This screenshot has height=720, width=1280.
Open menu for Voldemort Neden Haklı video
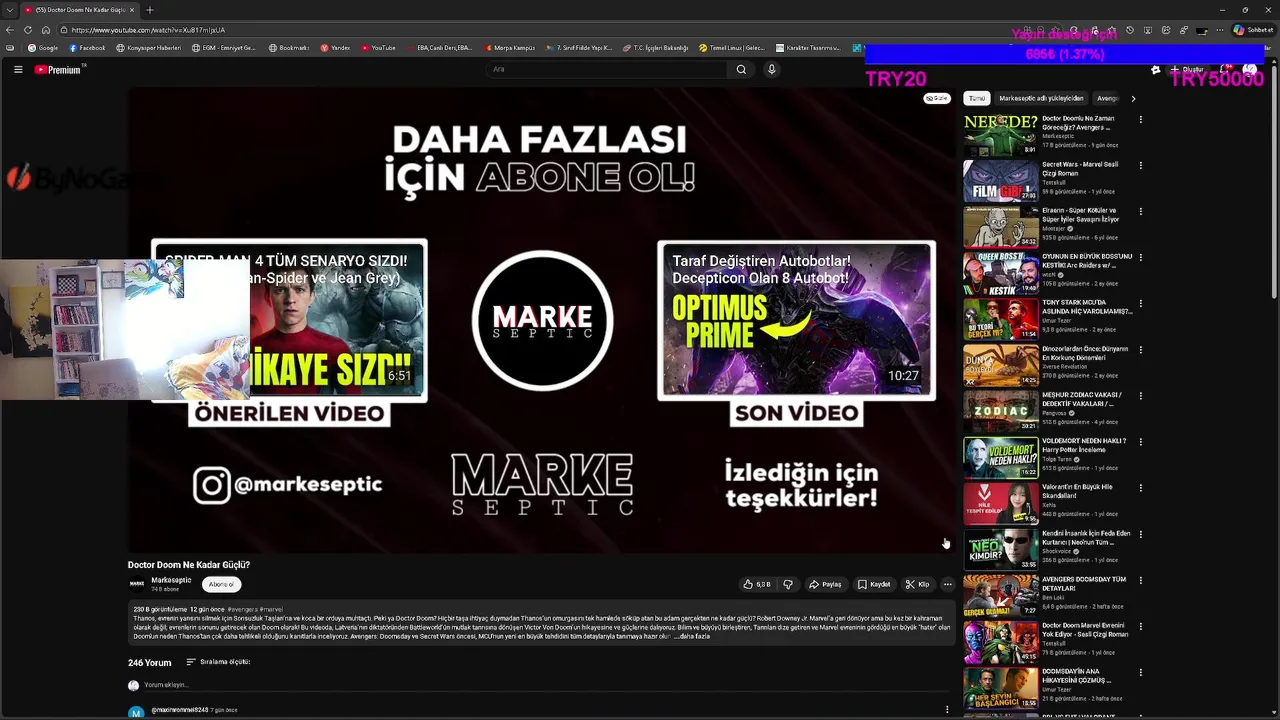(1140, 442)
